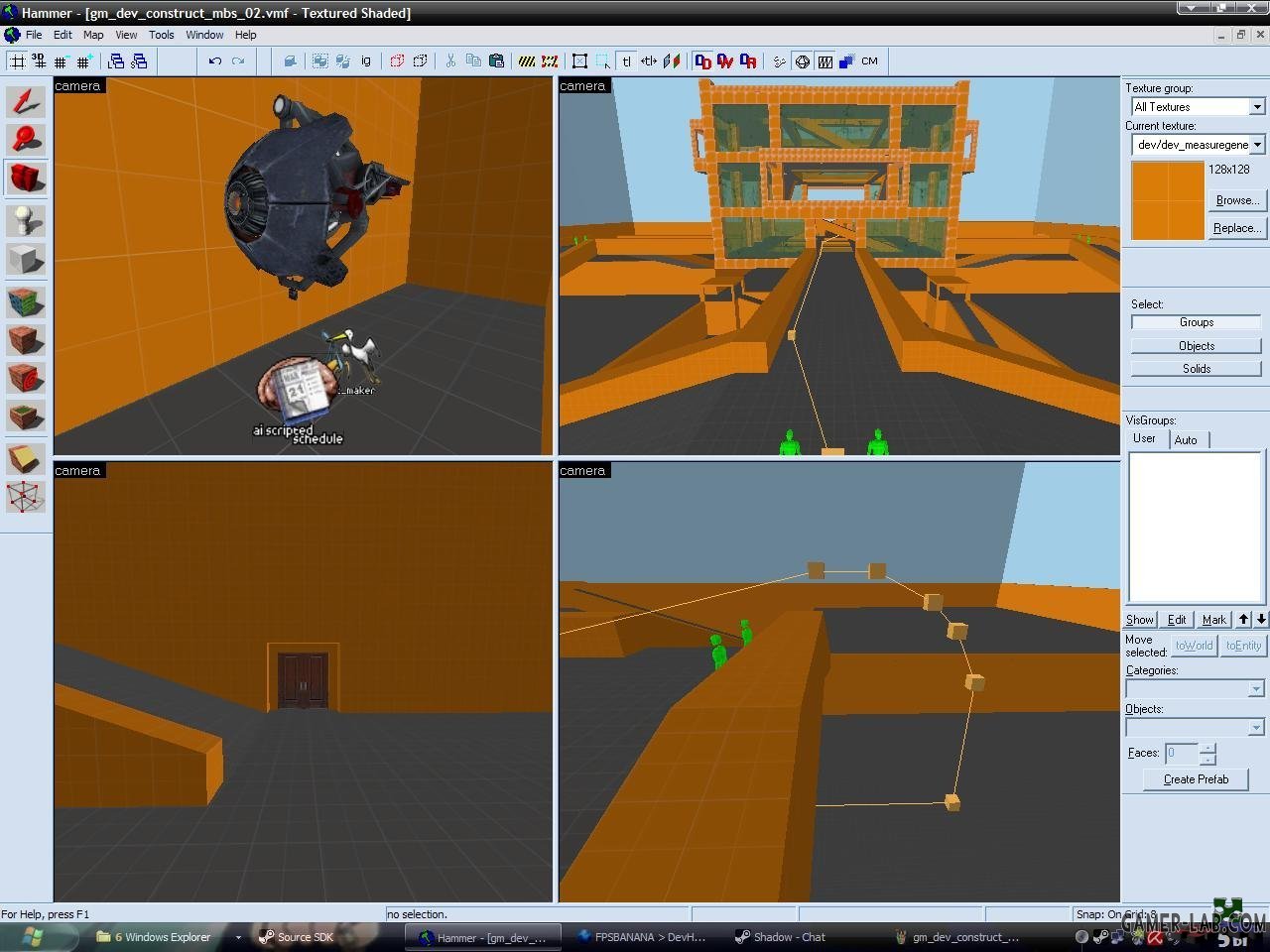This screenshot has width=1270, height=952.
Task: Open the 6 Windows Explorer taskbar group
Action: tap(162, 937)
